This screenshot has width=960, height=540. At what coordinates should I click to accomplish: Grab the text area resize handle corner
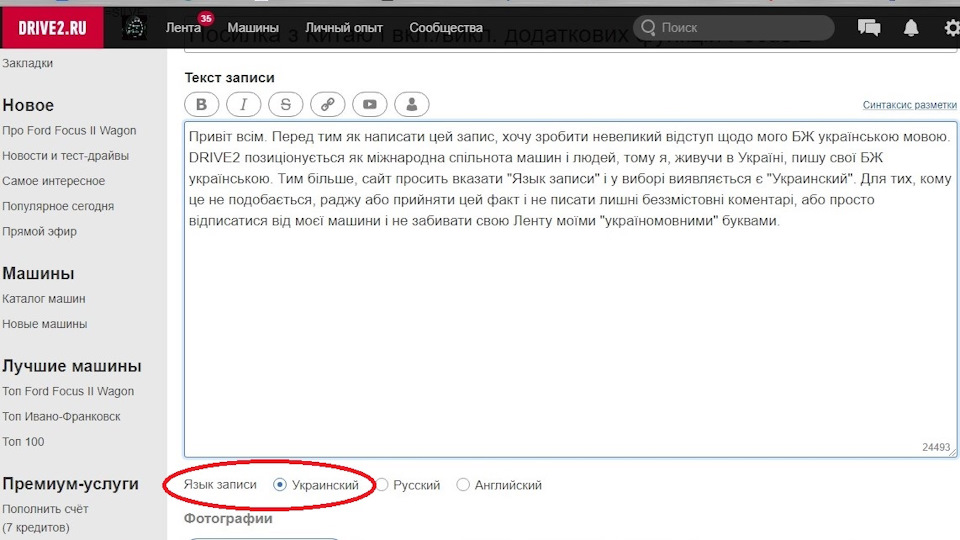(952, 452)
